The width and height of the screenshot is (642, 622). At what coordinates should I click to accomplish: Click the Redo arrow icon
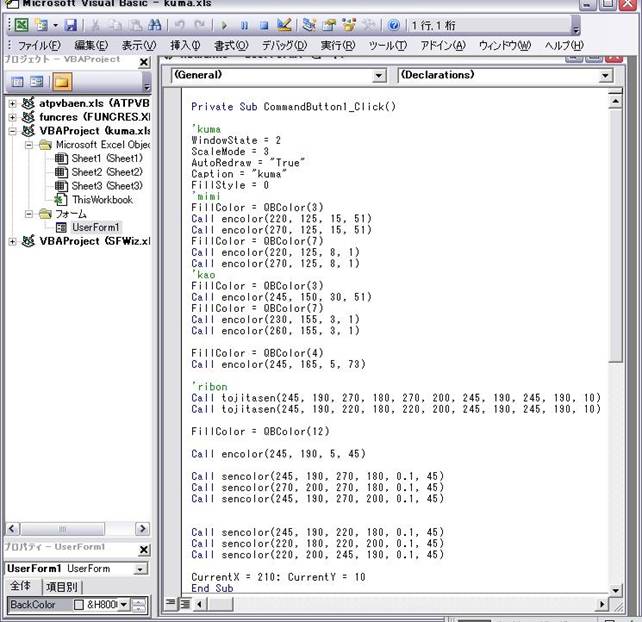coord(200,25)
